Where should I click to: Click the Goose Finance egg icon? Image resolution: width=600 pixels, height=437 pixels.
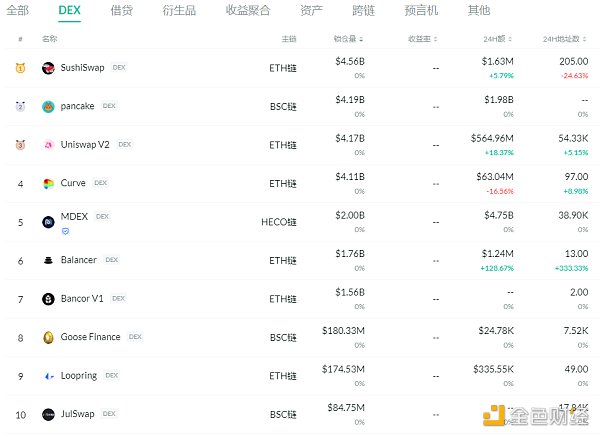(48, 337)
